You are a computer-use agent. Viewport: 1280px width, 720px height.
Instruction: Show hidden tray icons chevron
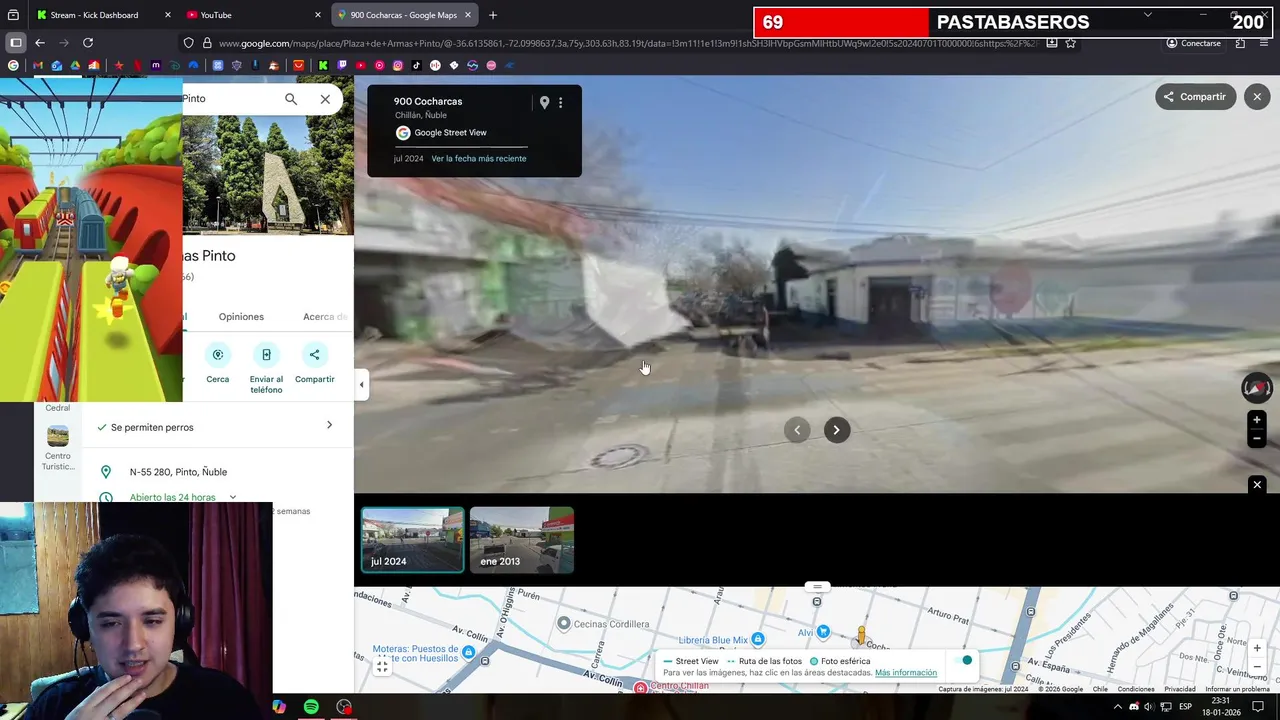1118,707
